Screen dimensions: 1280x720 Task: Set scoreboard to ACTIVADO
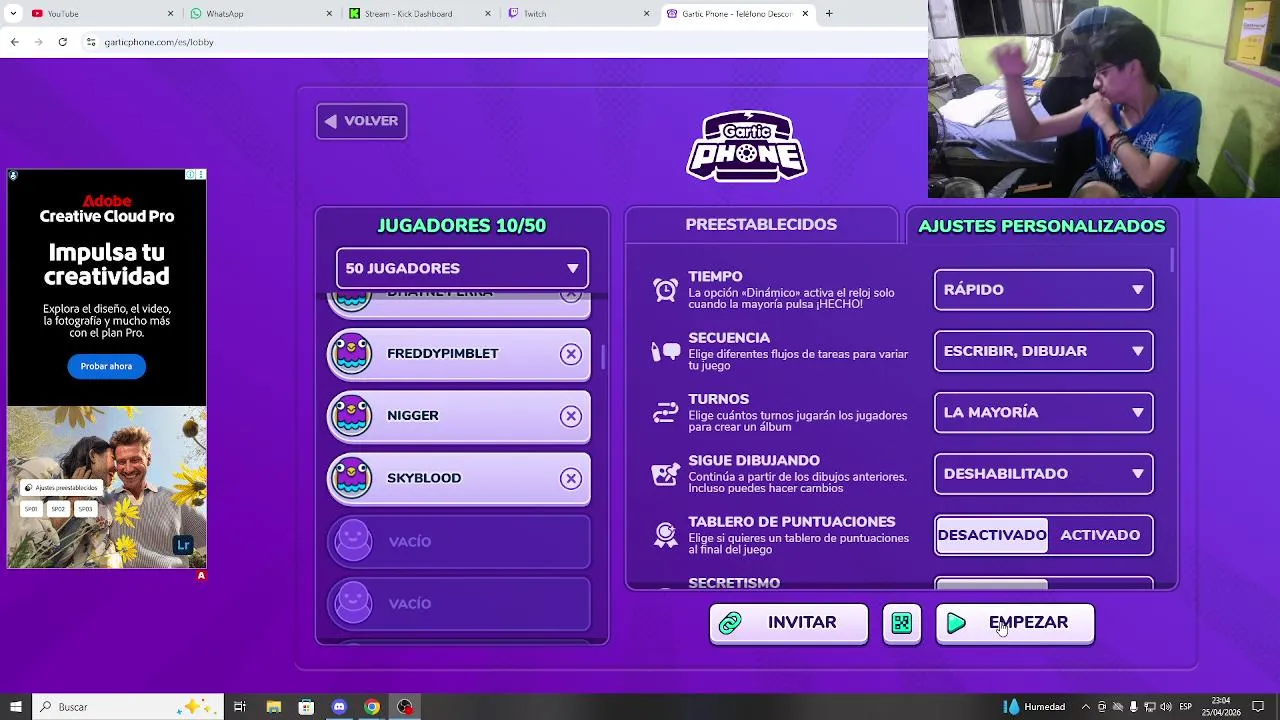point(1100,536)
